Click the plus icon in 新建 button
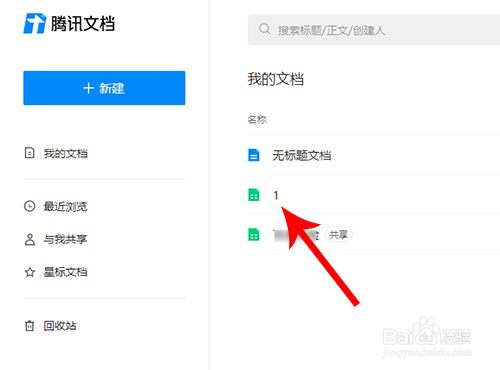Viewport: 500px width, 370px height. [x=88, y=88]
